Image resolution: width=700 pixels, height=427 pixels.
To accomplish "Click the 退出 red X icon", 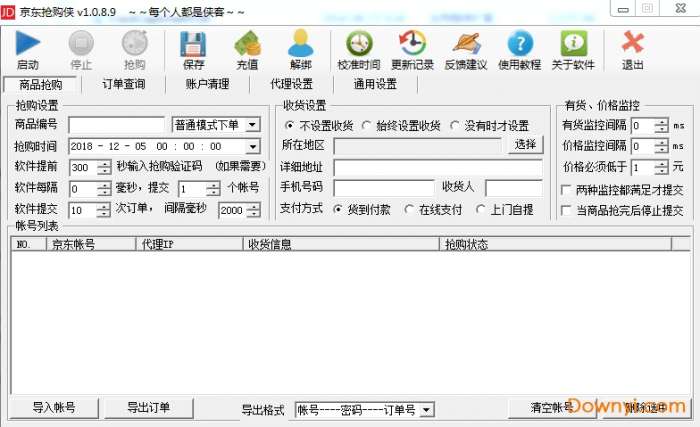I will [x=632, y=43].
